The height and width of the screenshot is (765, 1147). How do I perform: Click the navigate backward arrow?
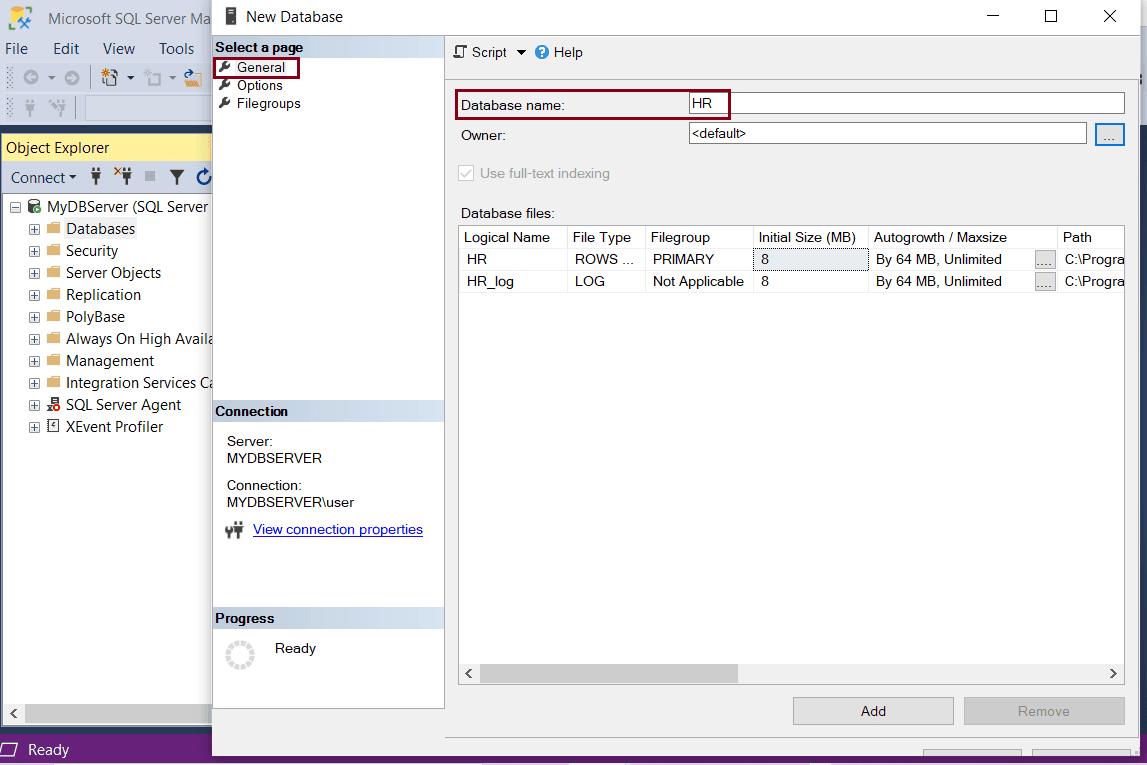point(30,77)
